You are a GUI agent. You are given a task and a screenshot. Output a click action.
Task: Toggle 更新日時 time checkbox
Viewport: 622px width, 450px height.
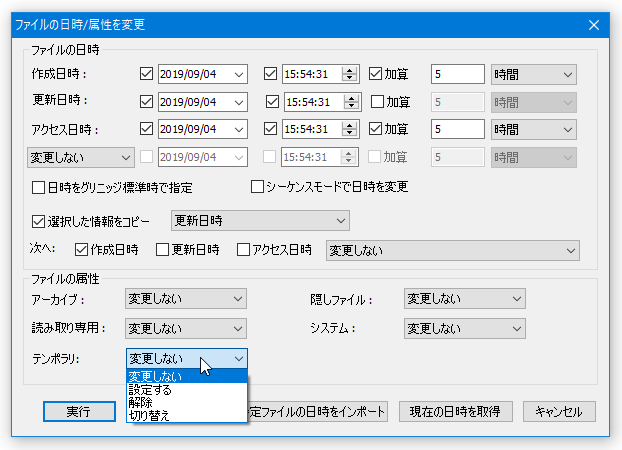pos(272,102)
